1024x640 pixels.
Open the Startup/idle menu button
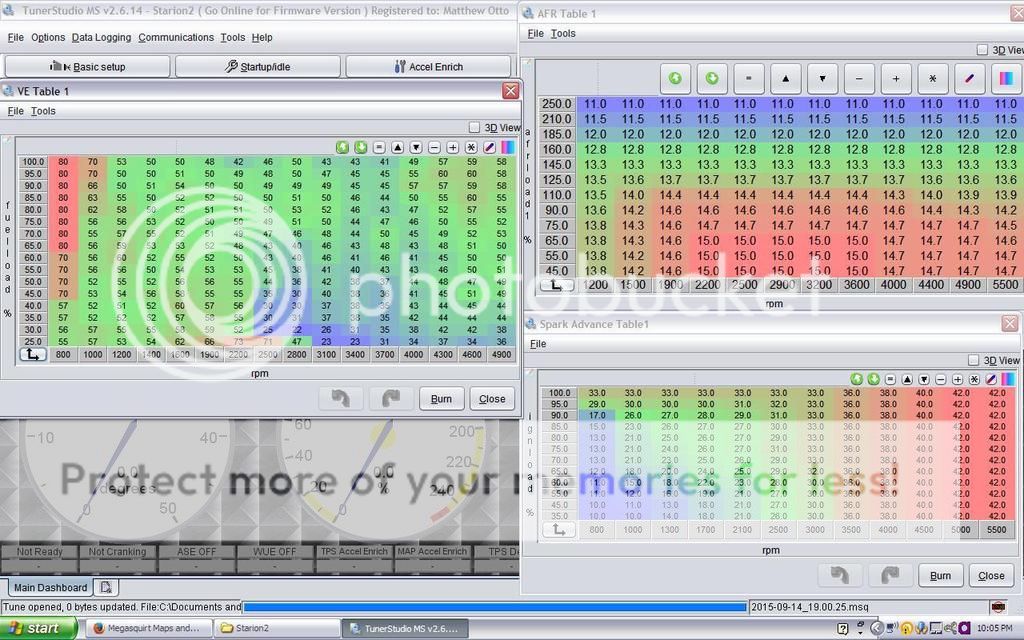click(x=258, y=66)
